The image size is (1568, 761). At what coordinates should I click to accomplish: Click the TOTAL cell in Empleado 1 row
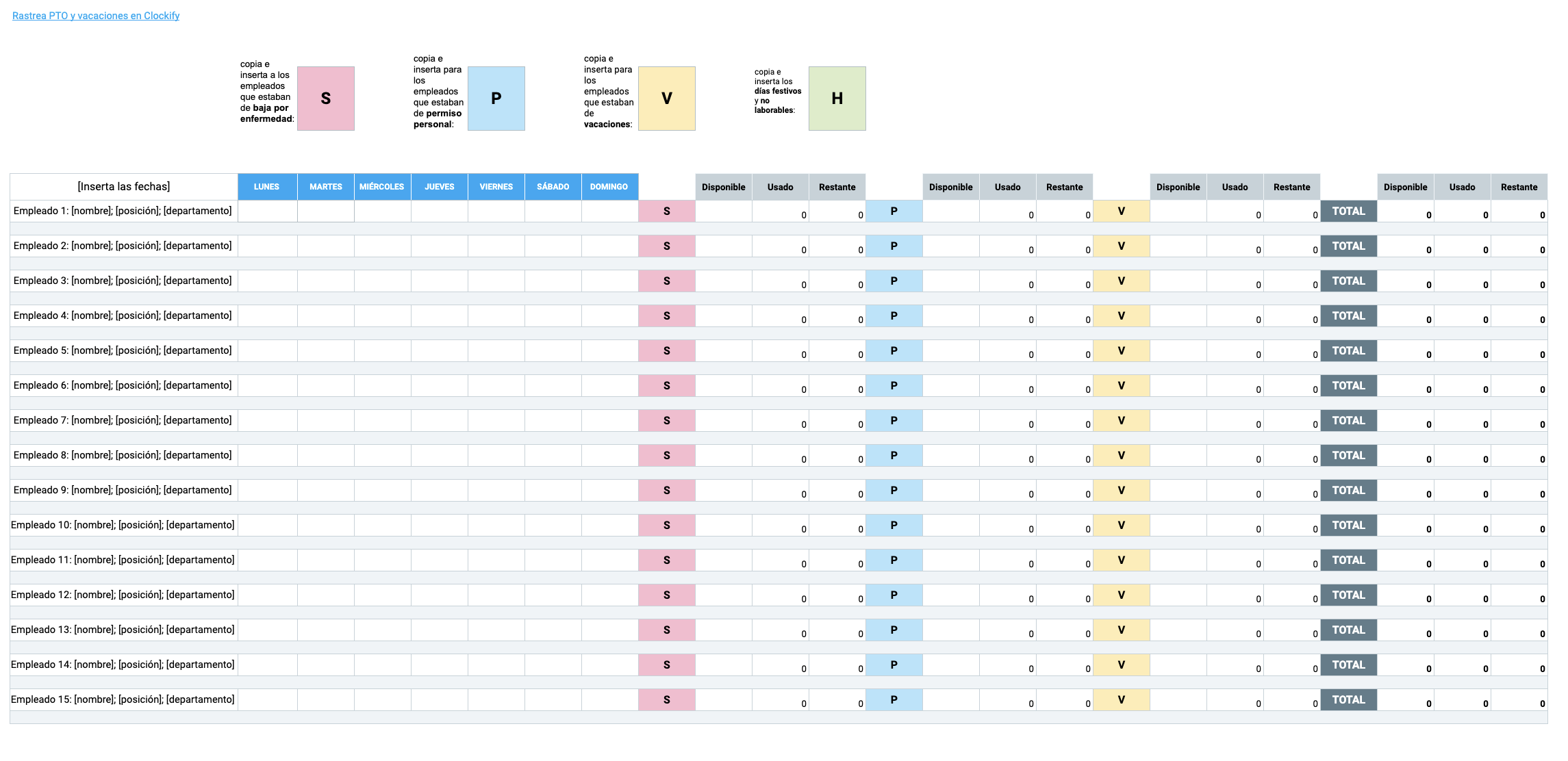pos(1349,211)
